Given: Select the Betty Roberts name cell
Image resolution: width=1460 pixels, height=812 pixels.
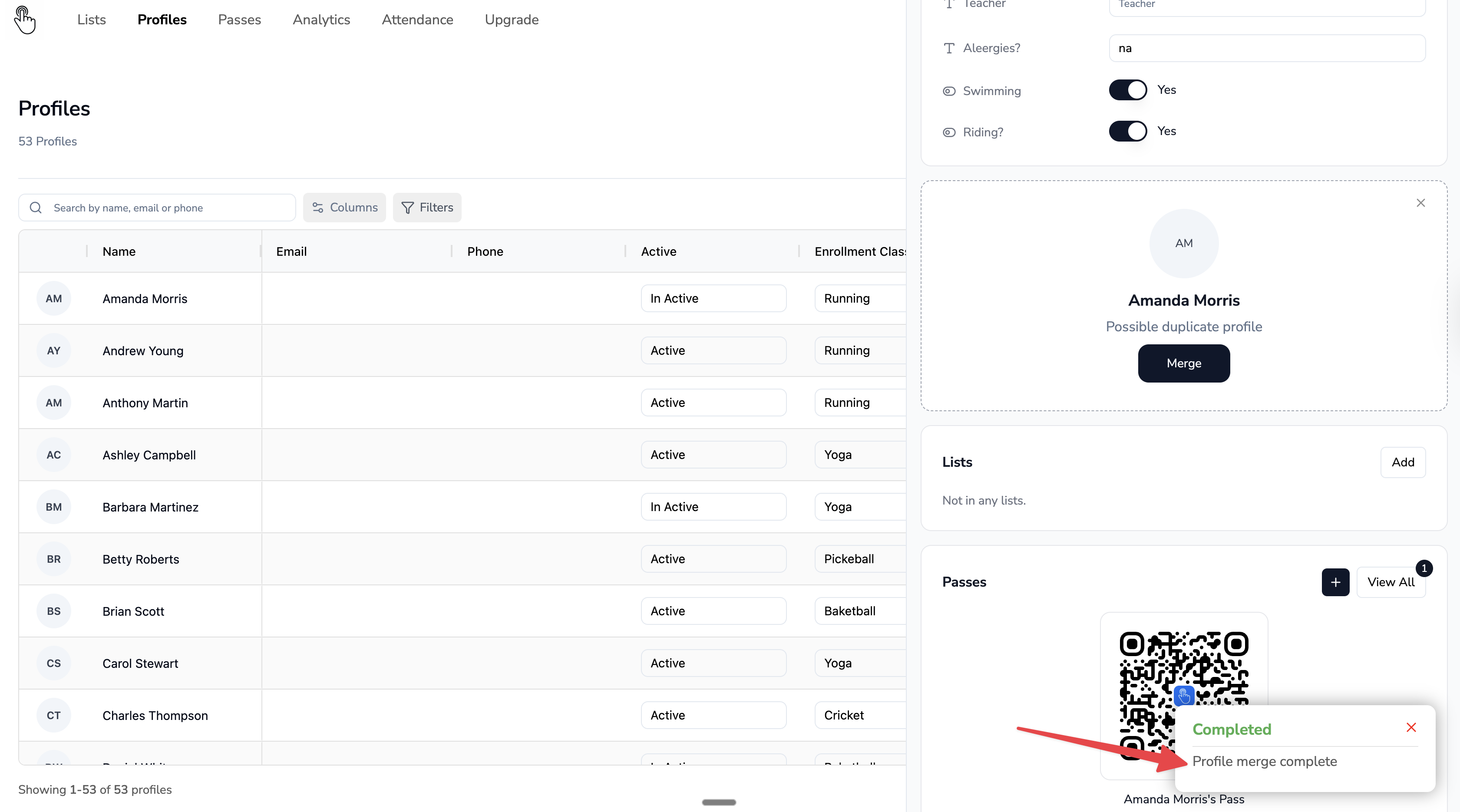Looking at the screenshot, I should [141, 559].
